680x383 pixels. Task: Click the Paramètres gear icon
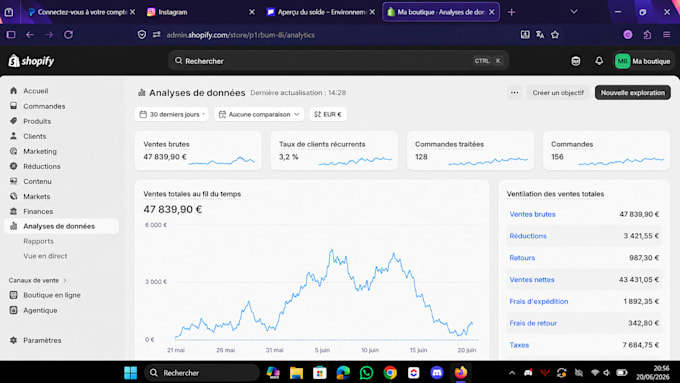click(x=13, y=340)
